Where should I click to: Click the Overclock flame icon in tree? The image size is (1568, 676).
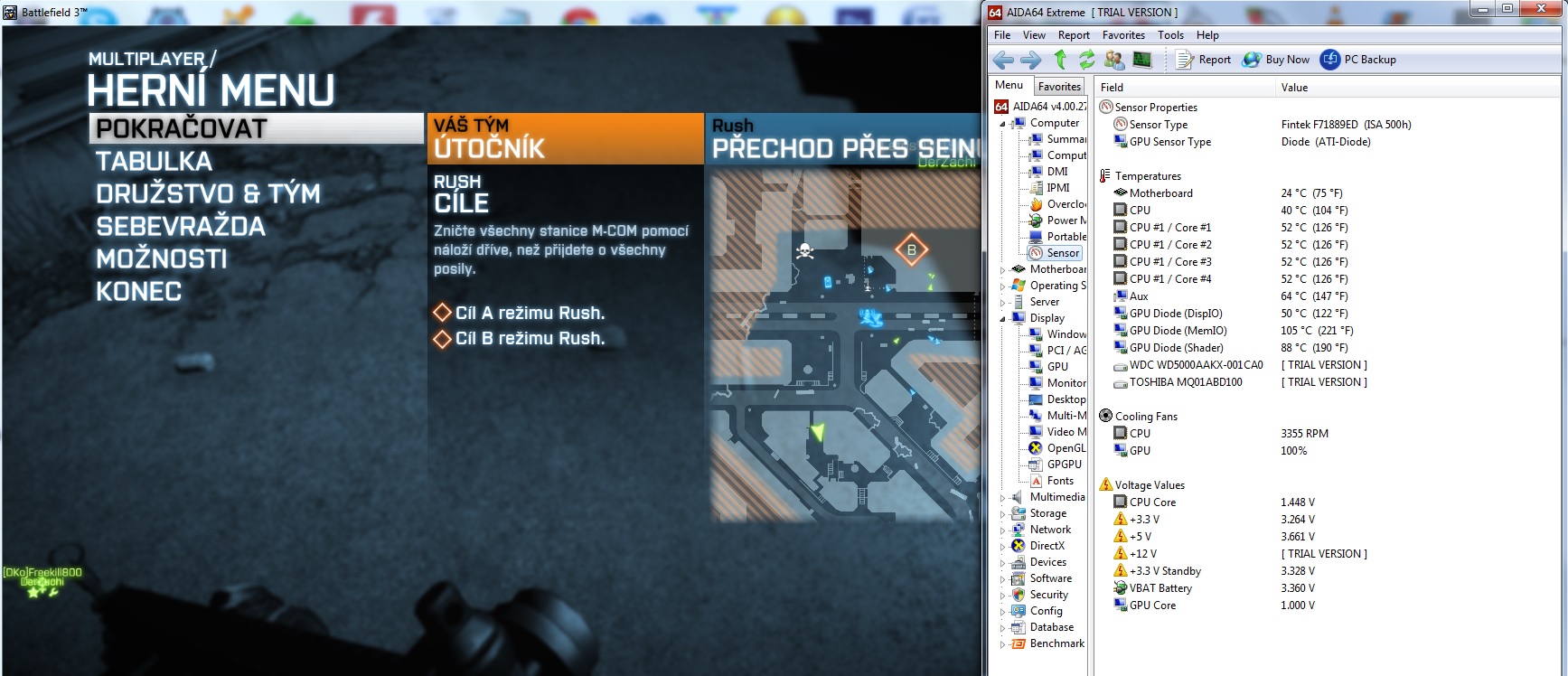[1037, 204]
